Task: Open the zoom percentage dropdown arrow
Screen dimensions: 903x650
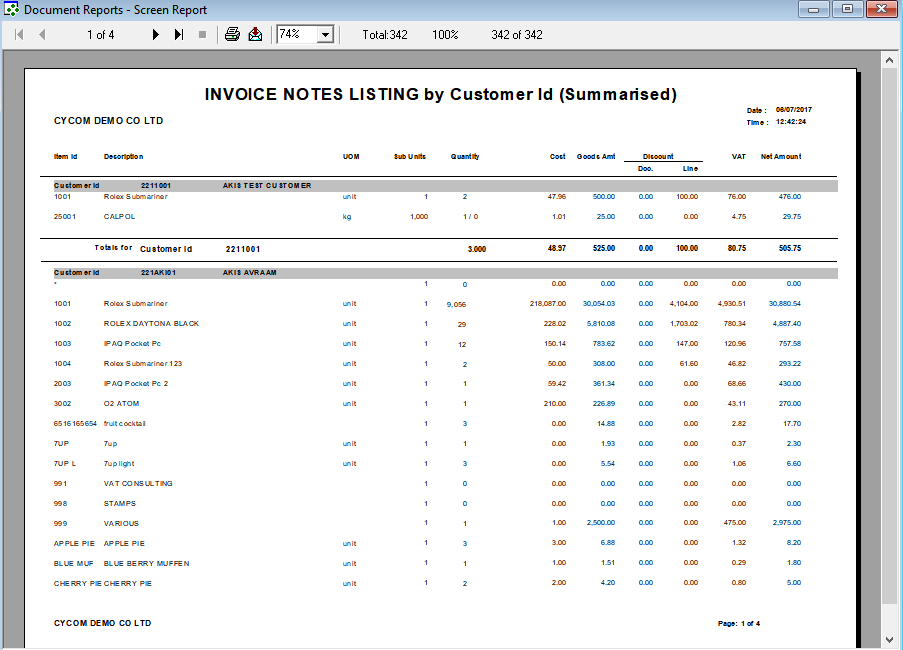Action: tap(325, 35)
